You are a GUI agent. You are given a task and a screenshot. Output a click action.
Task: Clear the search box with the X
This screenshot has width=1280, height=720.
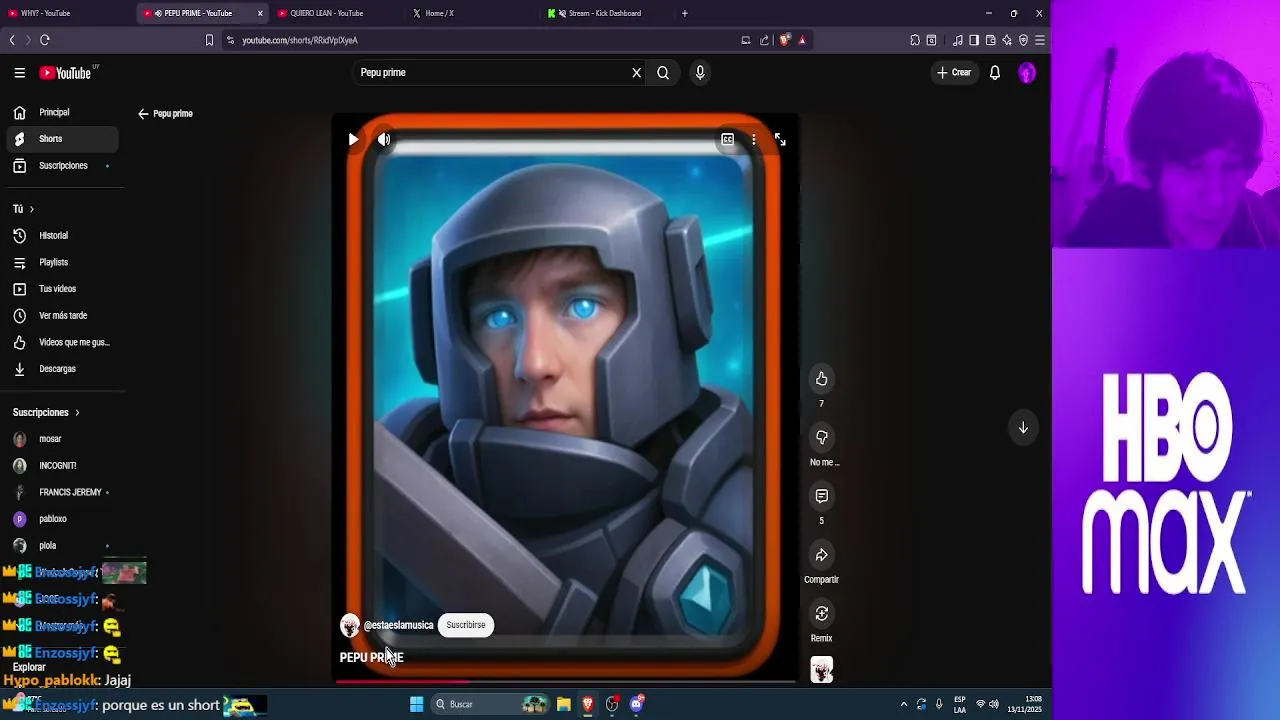(x=636, y=73)
